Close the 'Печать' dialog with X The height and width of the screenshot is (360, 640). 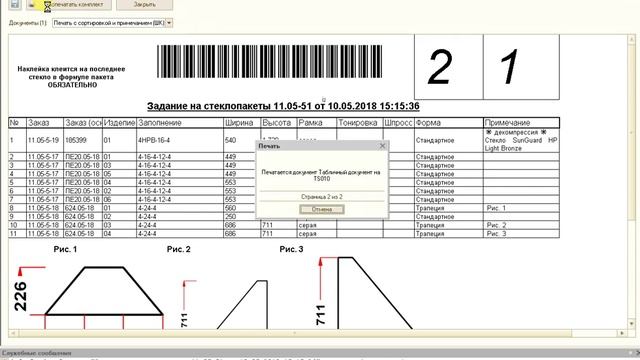click(x=382, y=146)
